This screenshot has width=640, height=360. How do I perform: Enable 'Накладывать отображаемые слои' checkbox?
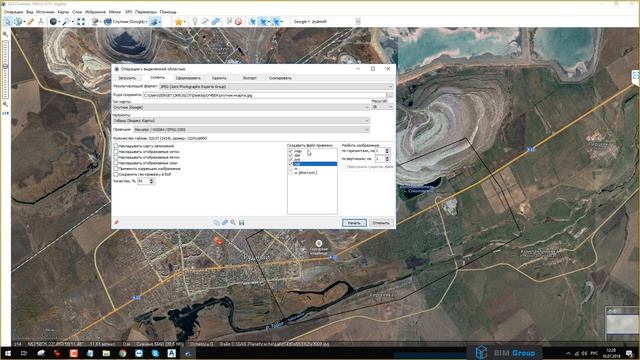[x=116, y=163]
